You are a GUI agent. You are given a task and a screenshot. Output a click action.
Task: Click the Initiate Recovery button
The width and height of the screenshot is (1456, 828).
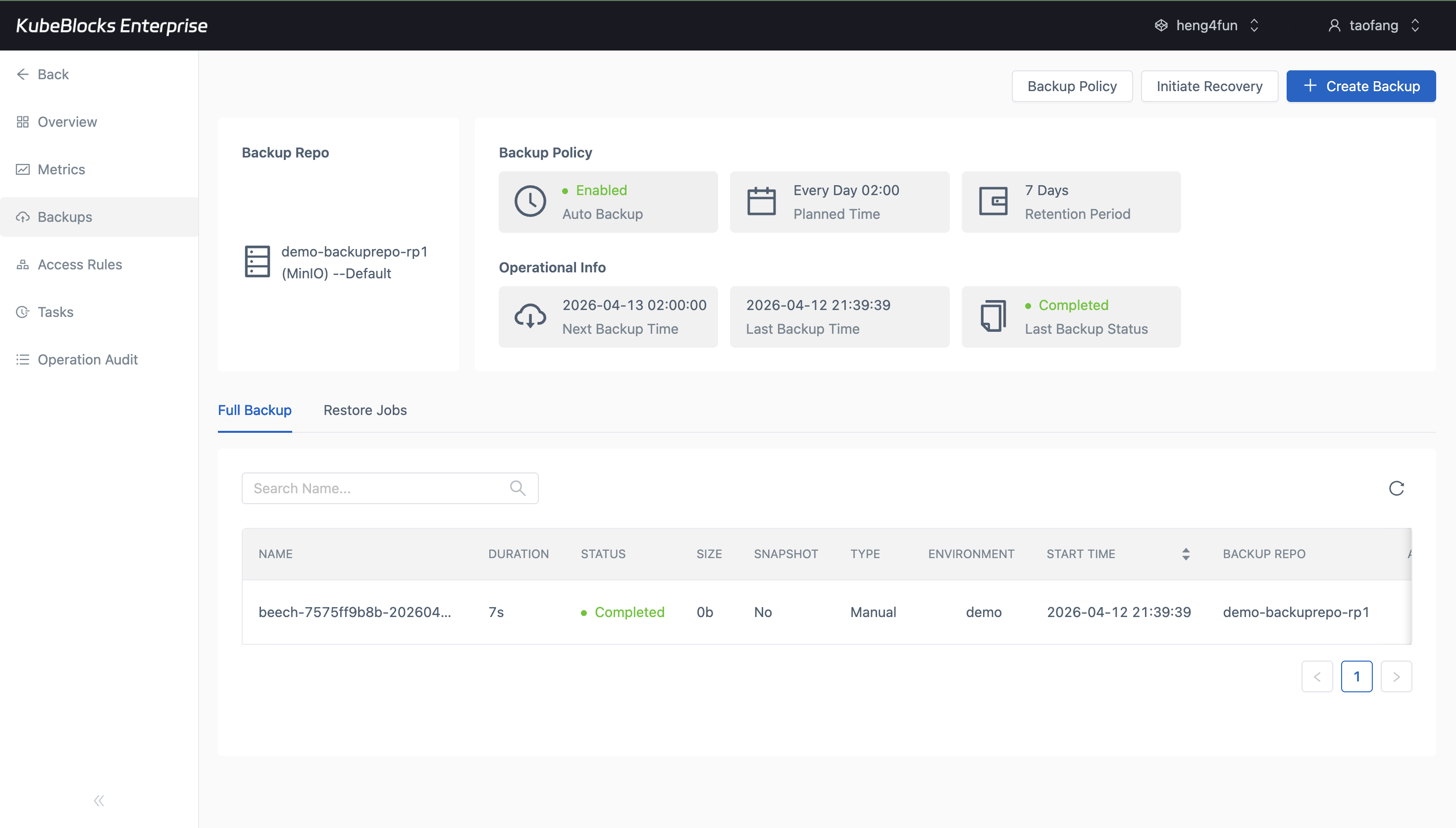(1209, 86)
